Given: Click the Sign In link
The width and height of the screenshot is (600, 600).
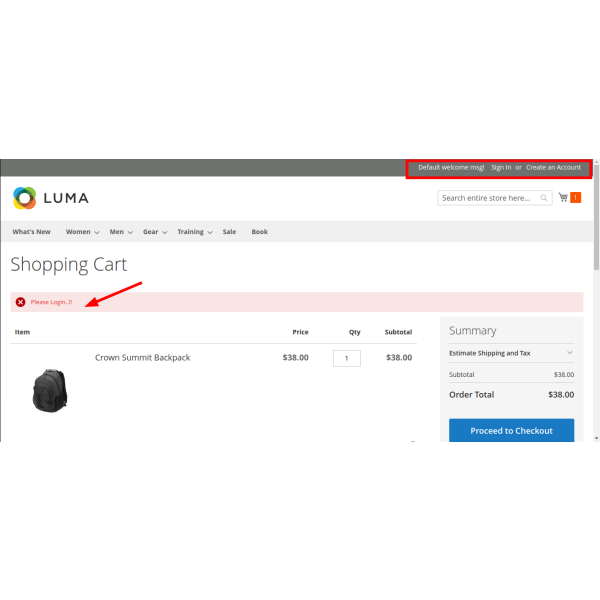Looking at the screenshot, I should 501,167.
